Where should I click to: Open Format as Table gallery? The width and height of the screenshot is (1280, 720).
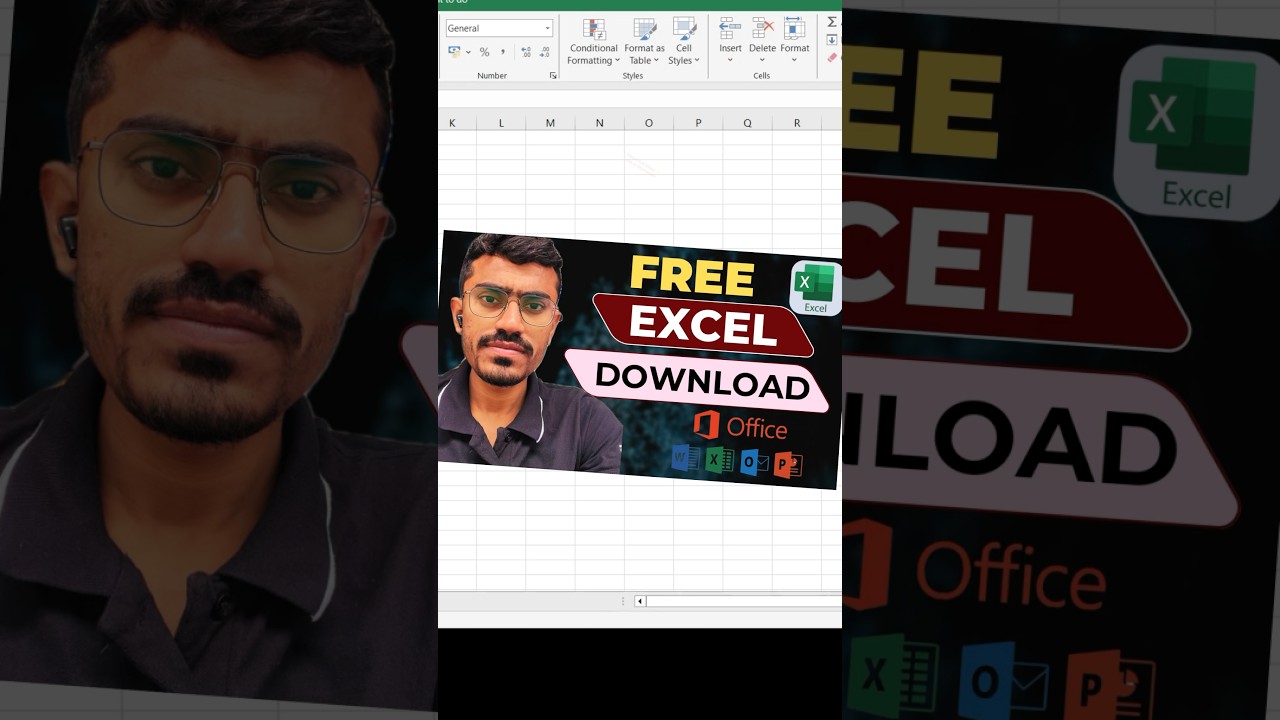(x=644, y=42)
